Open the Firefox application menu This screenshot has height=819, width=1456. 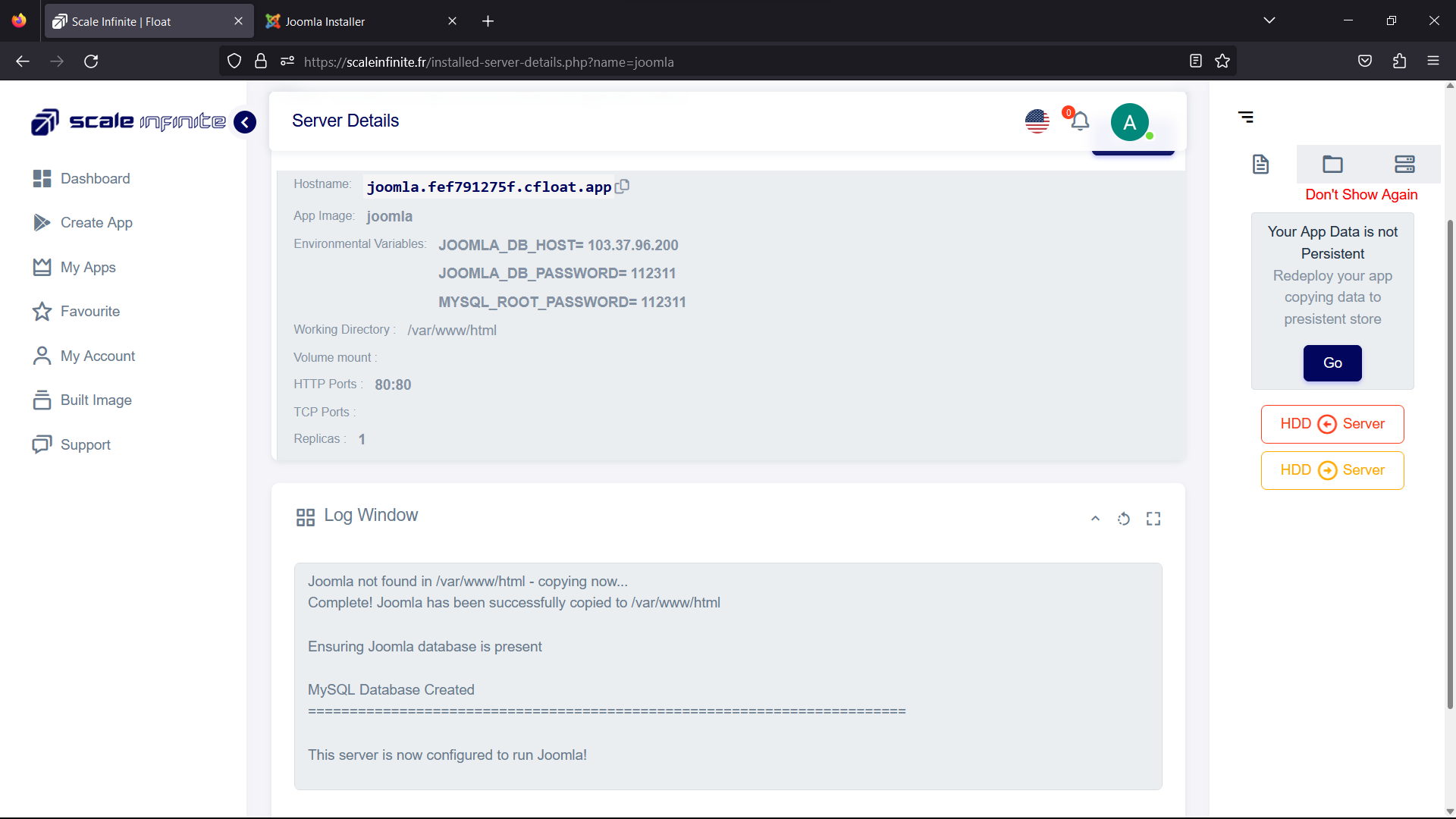click(x=1433, y=61)
